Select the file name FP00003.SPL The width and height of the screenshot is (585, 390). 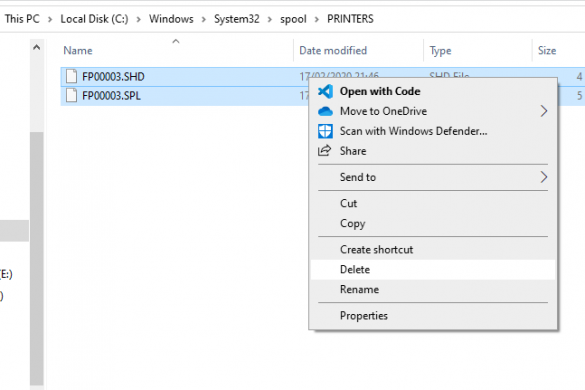pyautogui.click(x=111, y=96)
